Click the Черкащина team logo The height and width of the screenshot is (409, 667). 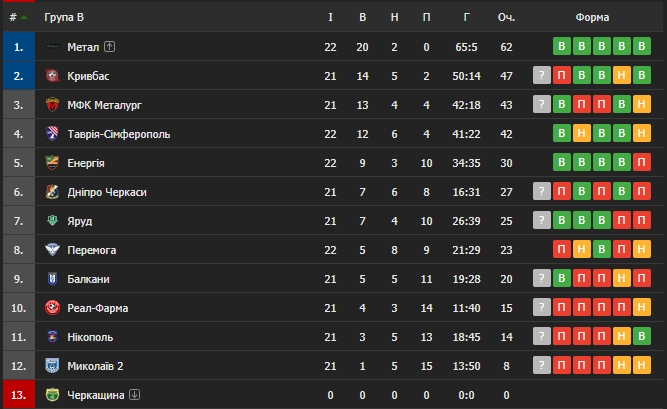(x=52, y=395)
